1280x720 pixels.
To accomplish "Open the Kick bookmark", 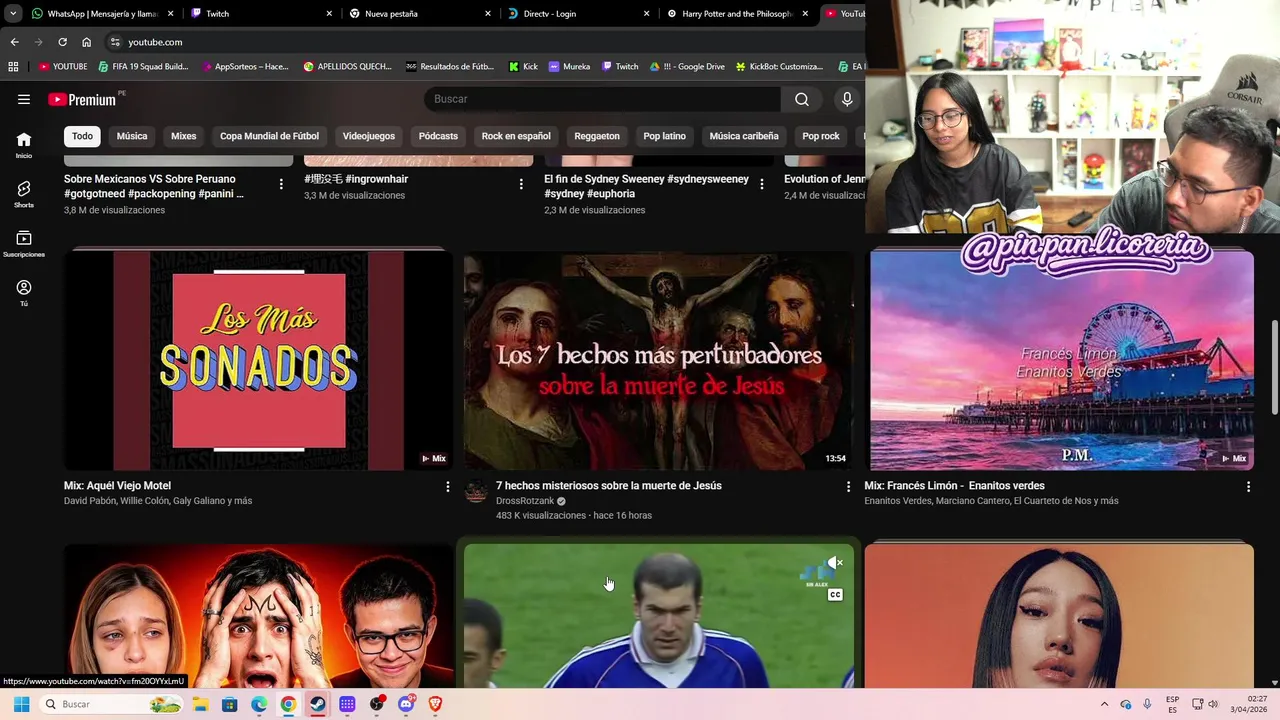I will (523, 67).
